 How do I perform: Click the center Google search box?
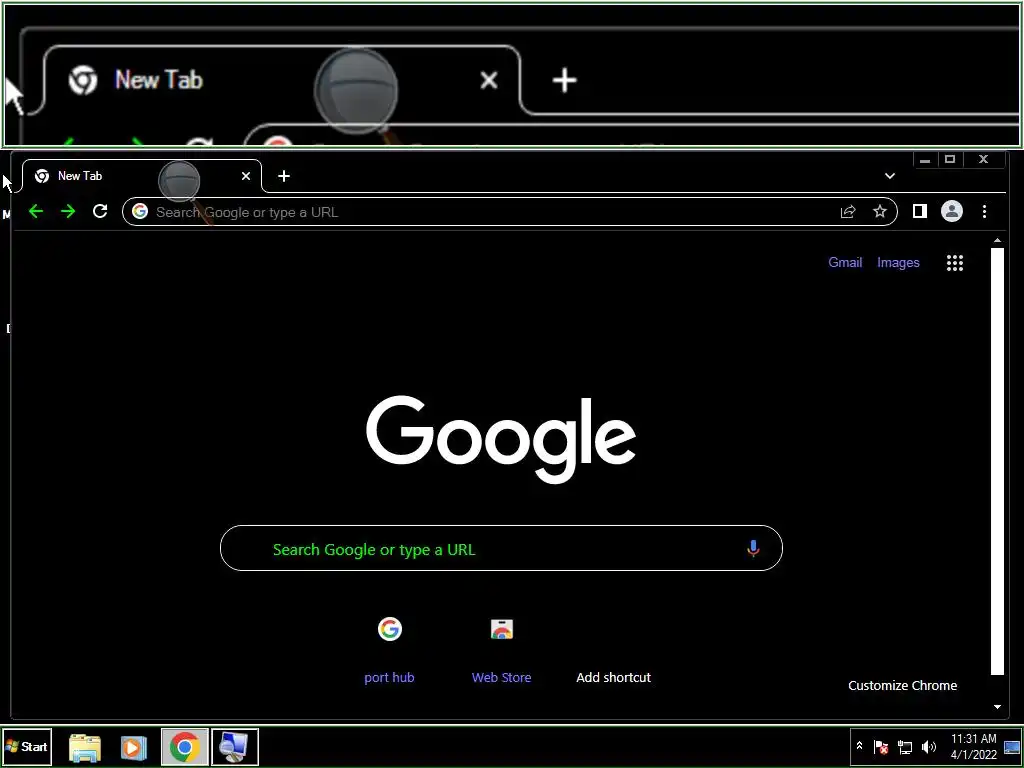pos(501,548)
